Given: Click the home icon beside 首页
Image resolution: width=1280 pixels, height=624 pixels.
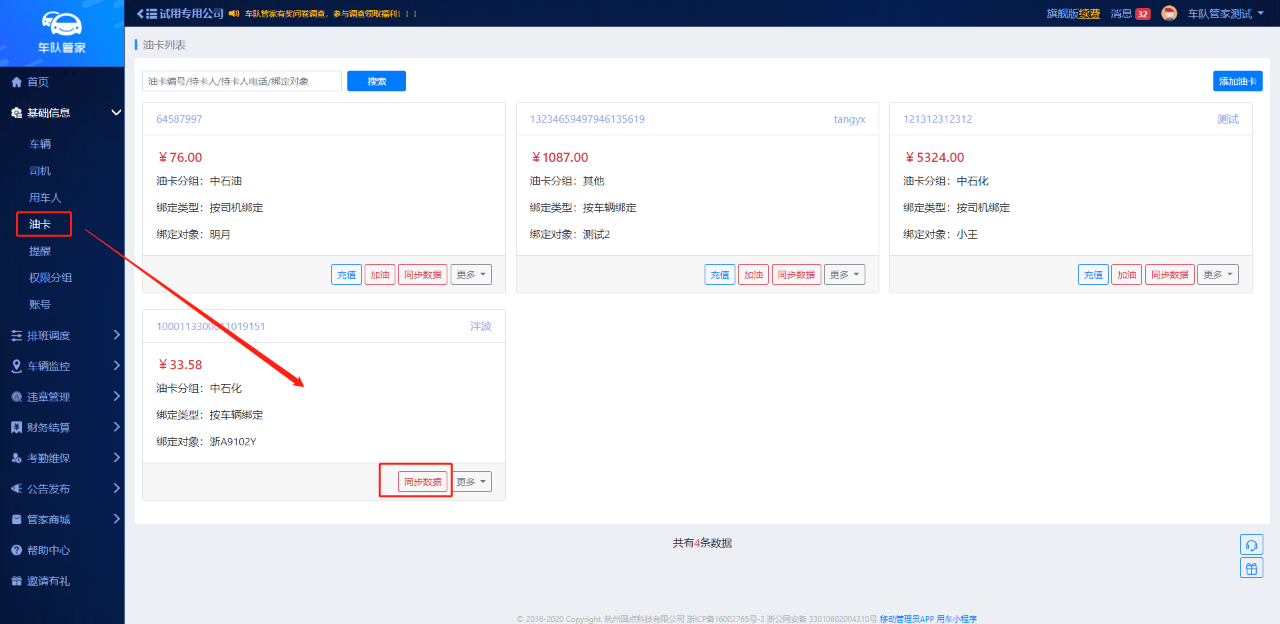Looking at the screenshot, I should point(16,82).
